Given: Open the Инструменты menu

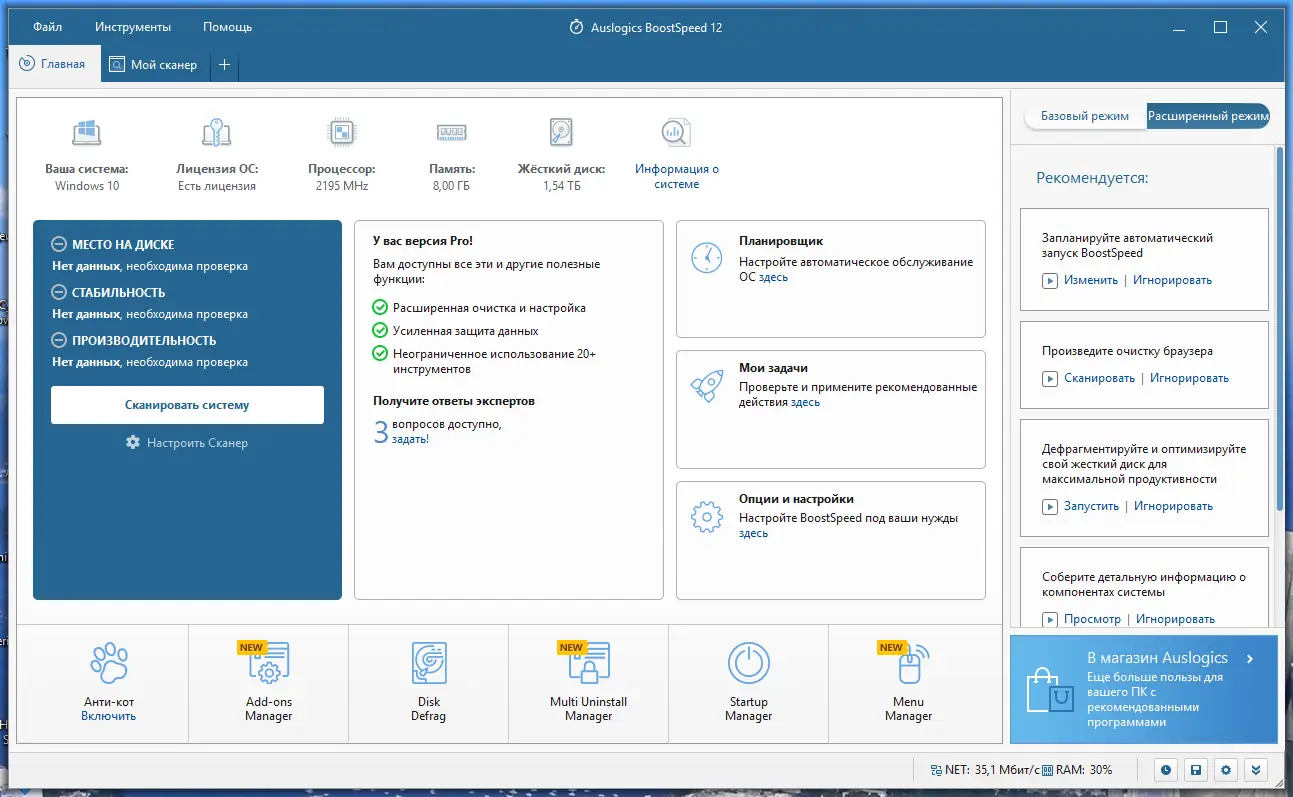Looking at the screenshot, I should pos(133,26).
